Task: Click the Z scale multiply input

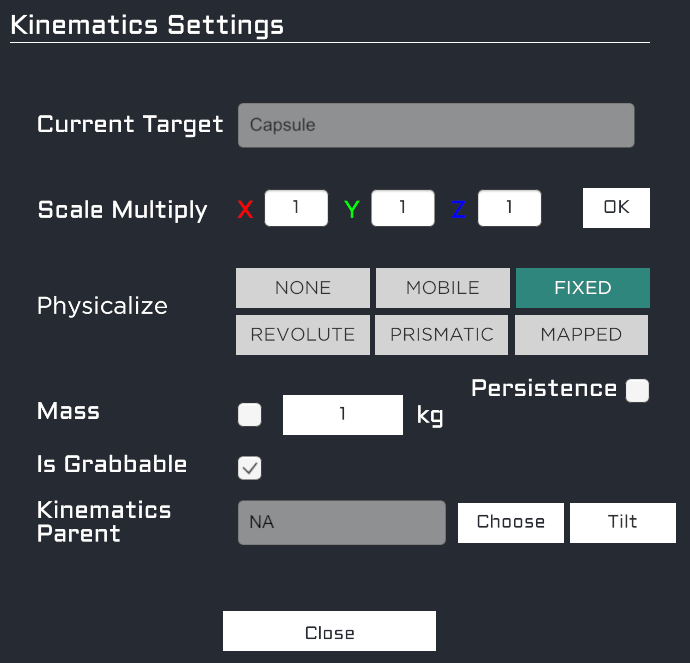Action: 509,208
